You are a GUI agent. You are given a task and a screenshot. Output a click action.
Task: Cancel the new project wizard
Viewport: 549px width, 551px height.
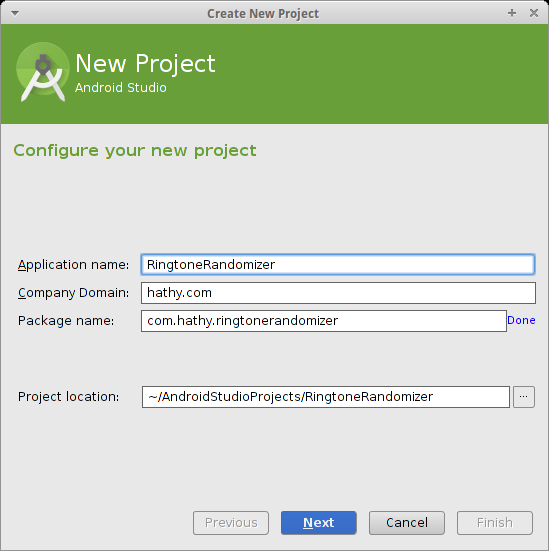click(407, 523)
